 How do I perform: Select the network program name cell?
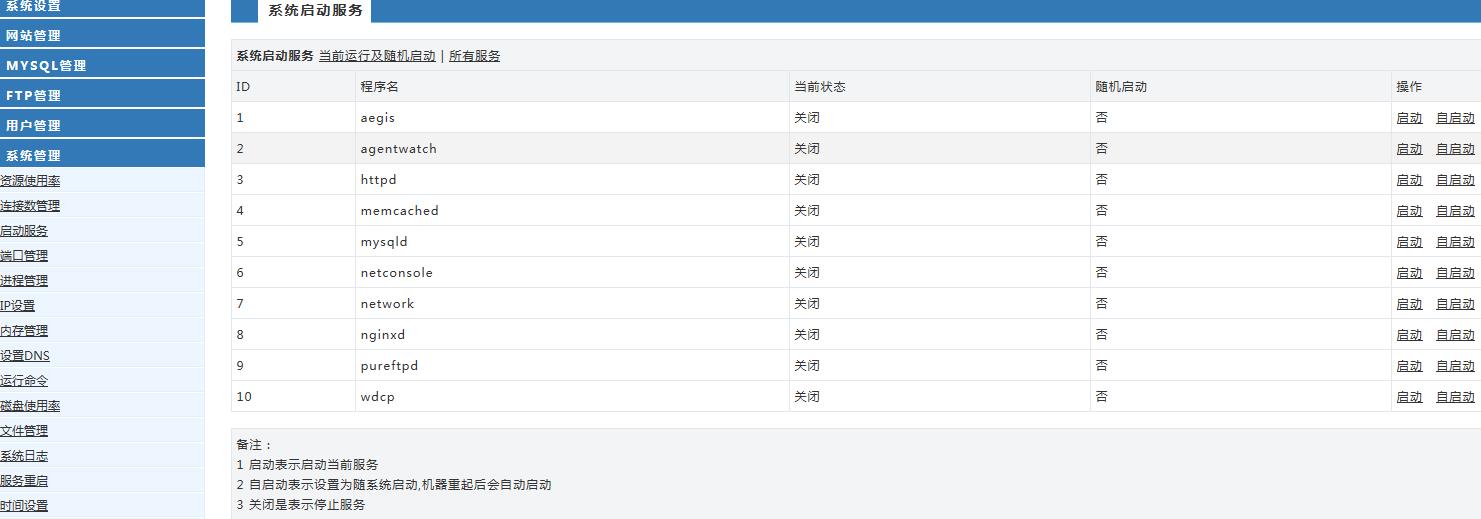572,304
